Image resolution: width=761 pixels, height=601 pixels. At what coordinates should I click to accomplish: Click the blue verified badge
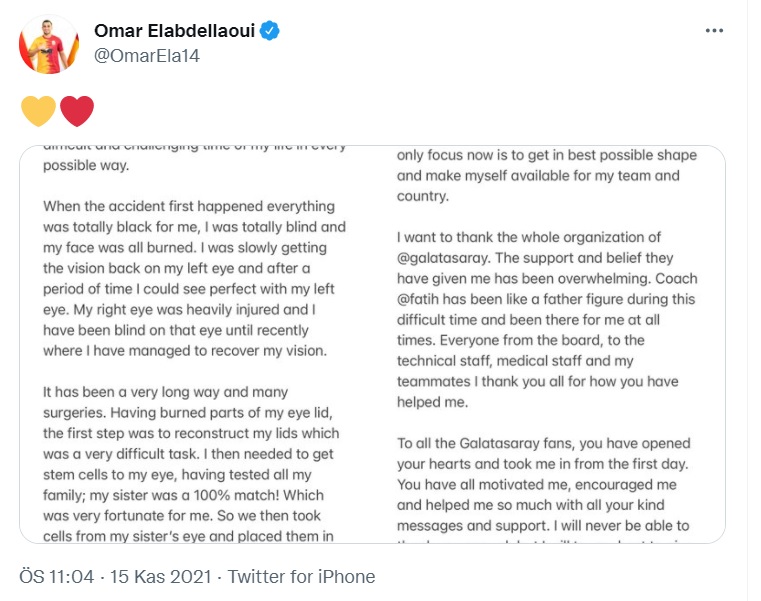271,31
